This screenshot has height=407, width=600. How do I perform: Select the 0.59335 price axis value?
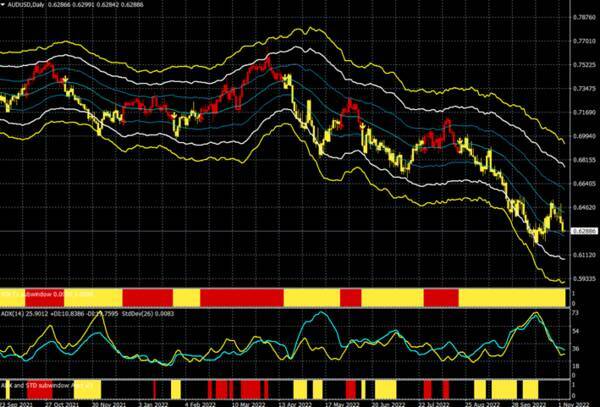click(x=584, y=279)
